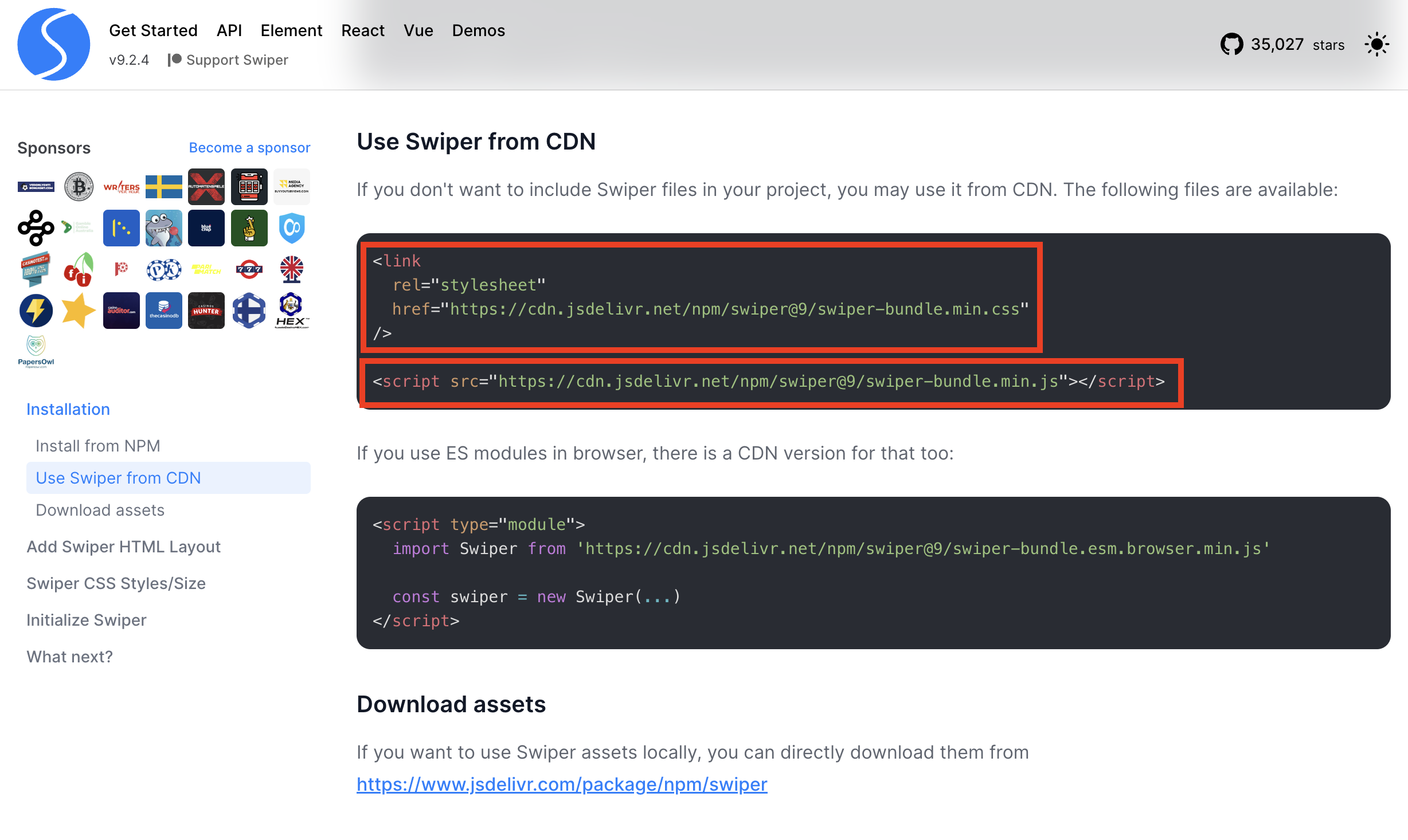Open the Swiper logo home link
This screenshot has height=840, width=1408.
53,44
